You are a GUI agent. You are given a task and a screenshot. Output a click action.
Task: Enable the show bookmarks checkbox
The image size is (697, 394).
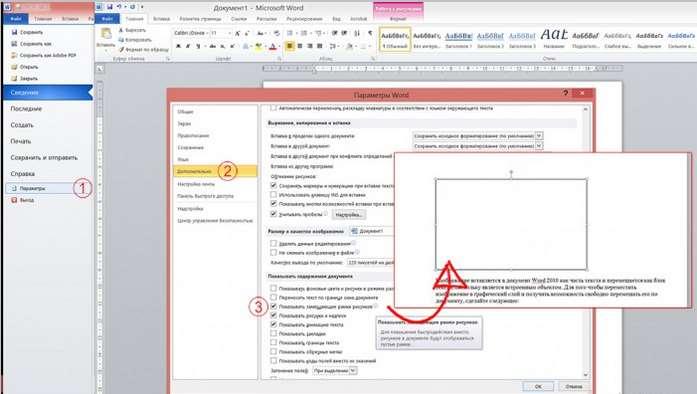(x=273, y=334)
